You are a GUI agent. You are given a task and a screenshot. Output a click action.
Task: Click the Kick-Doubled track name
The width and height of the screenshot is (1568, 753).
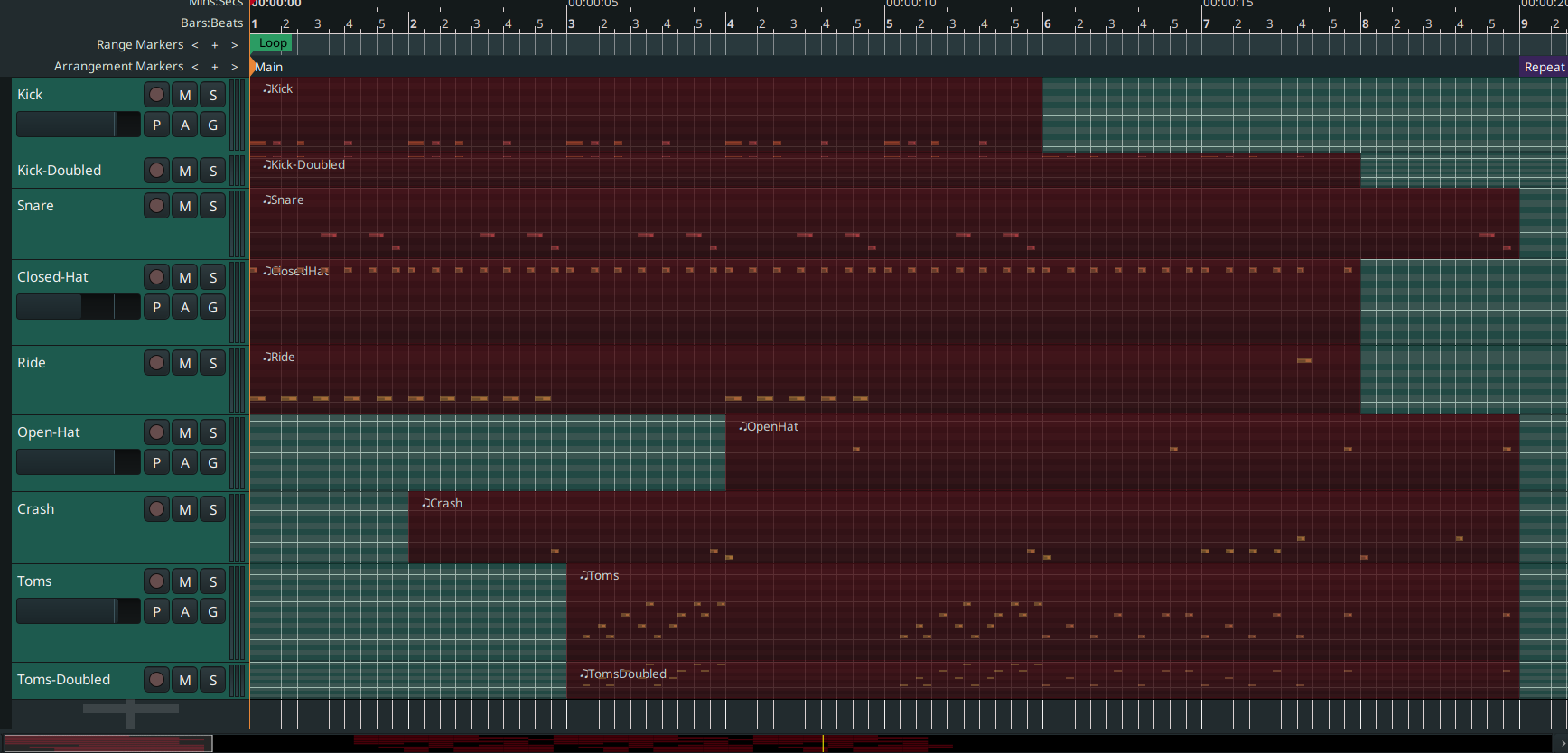click(x=60, y=171)
